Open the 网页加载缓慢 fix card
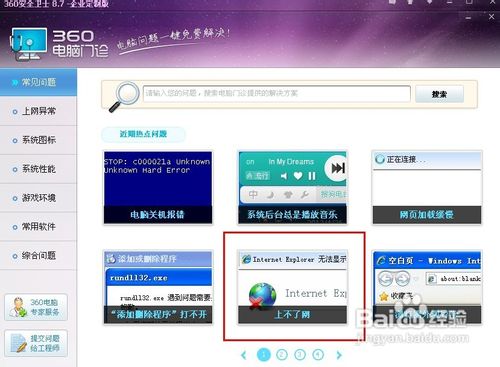The image size is (500, 367). point(427,187)
